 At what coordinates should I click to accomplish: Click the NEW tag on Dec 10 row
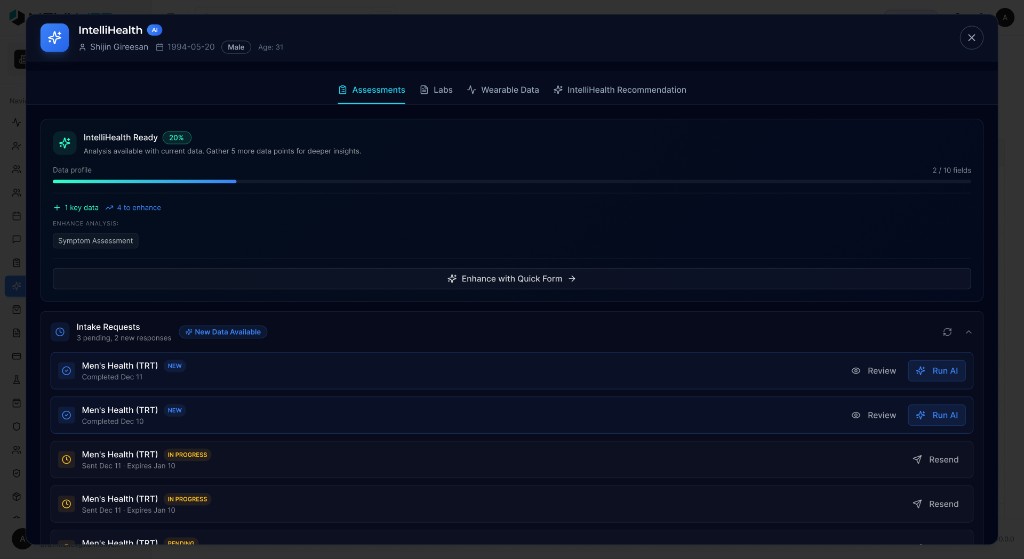point(174,411)
